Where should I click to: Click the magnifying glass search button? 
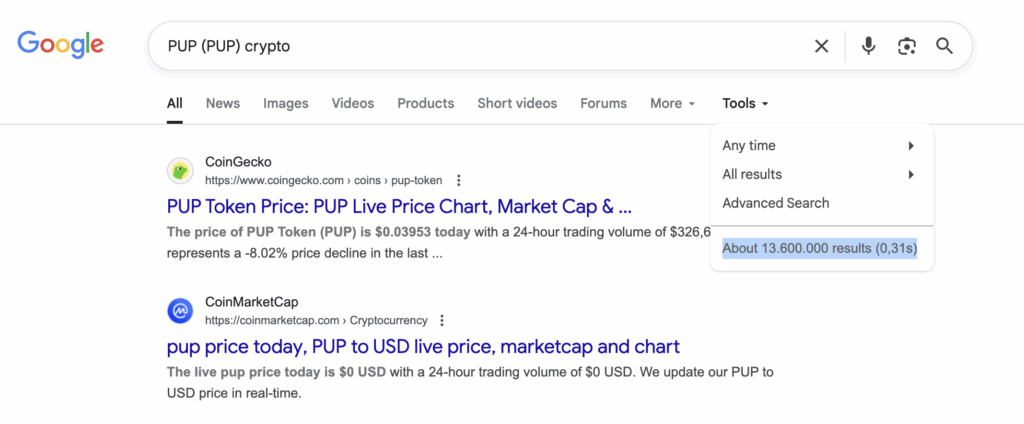[x=944, y=46]
